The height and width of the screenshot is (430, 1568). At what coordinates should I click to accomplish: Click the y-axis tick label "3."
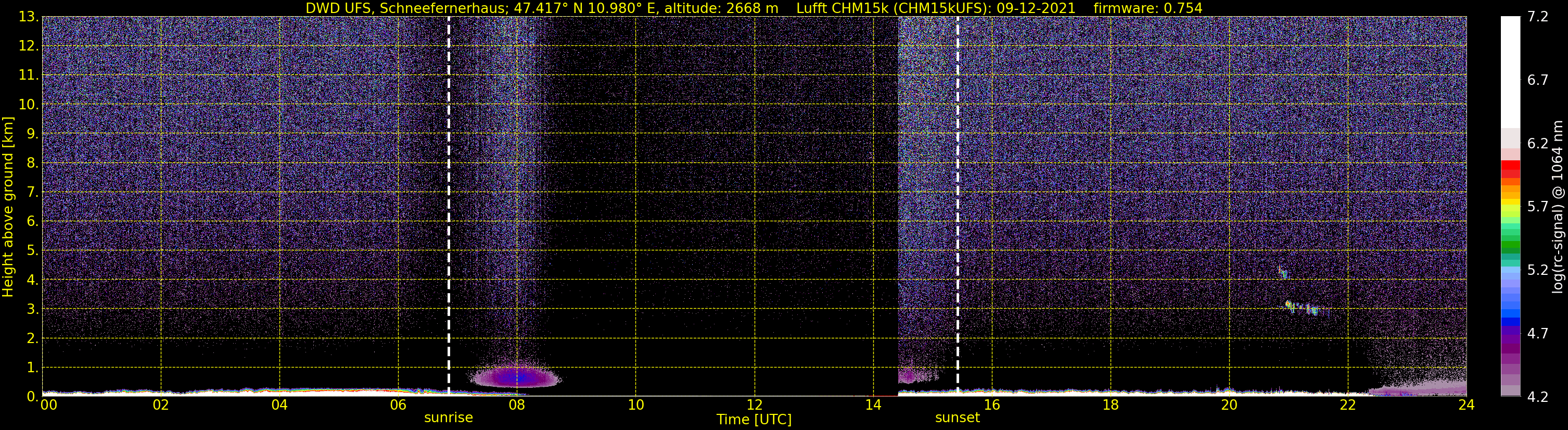[x=32, y=309]
